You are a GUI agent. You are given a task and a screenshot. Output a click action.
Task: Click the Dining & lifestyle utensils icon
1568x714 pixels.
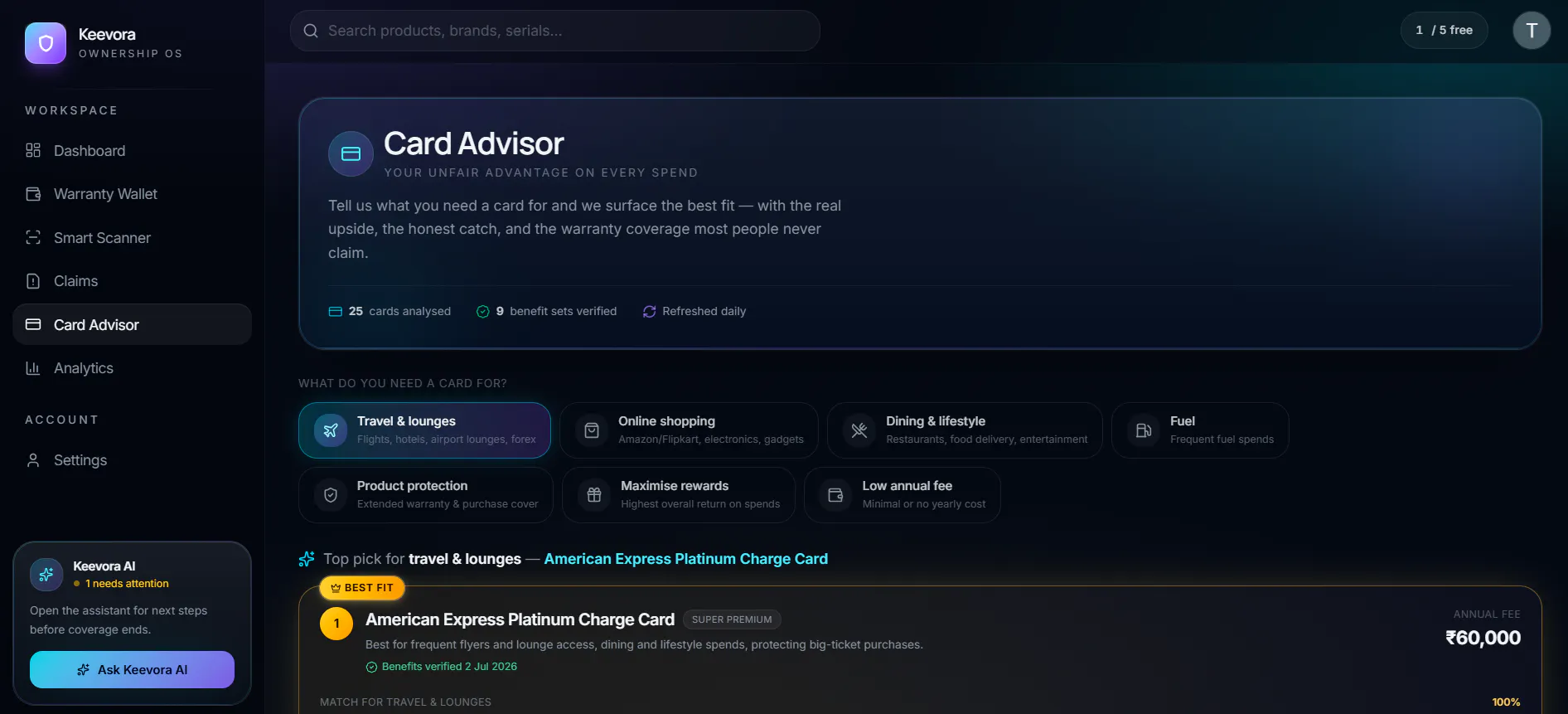[x=859, y=430]
